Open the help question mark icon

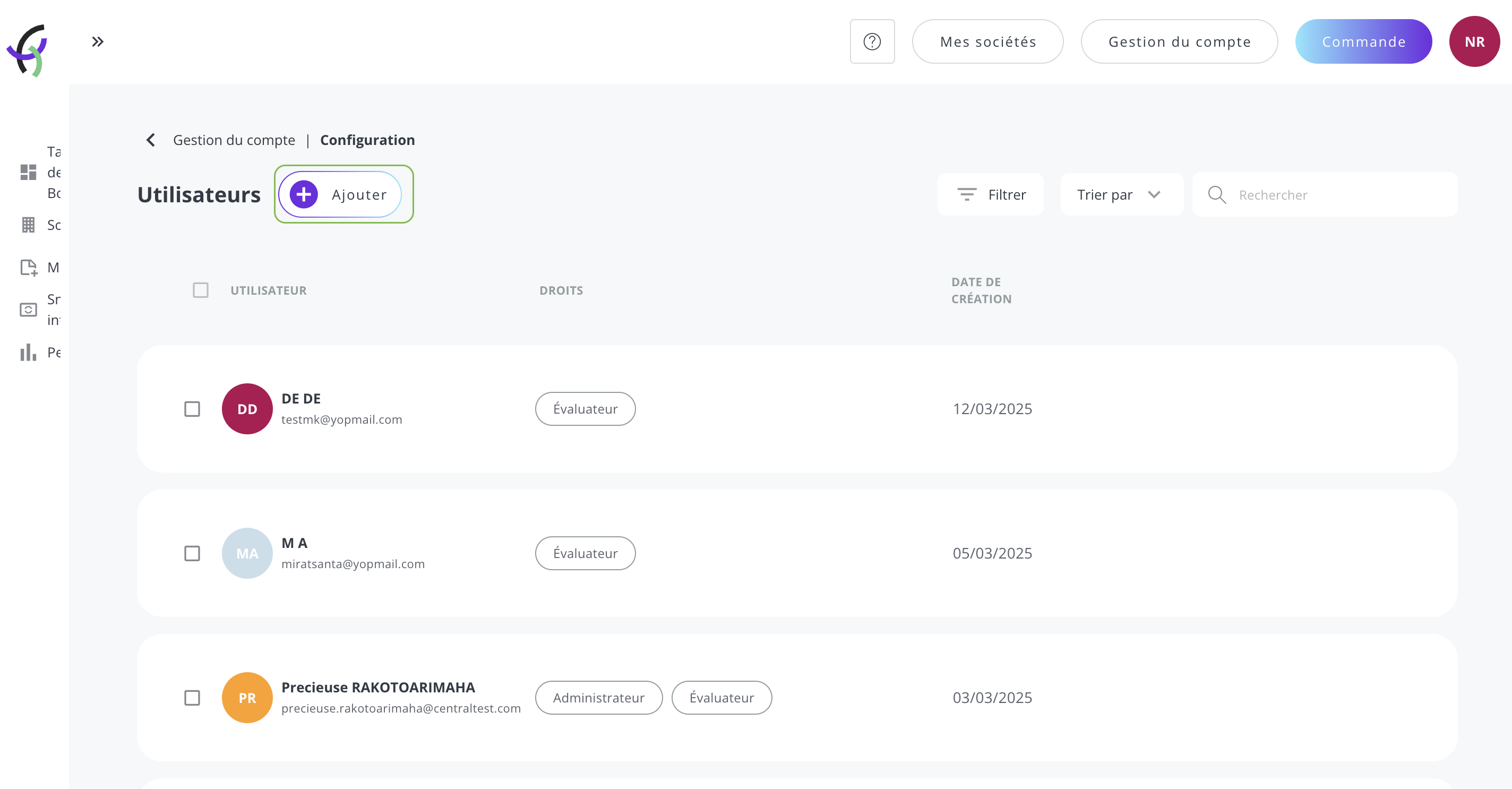[872, 42]
